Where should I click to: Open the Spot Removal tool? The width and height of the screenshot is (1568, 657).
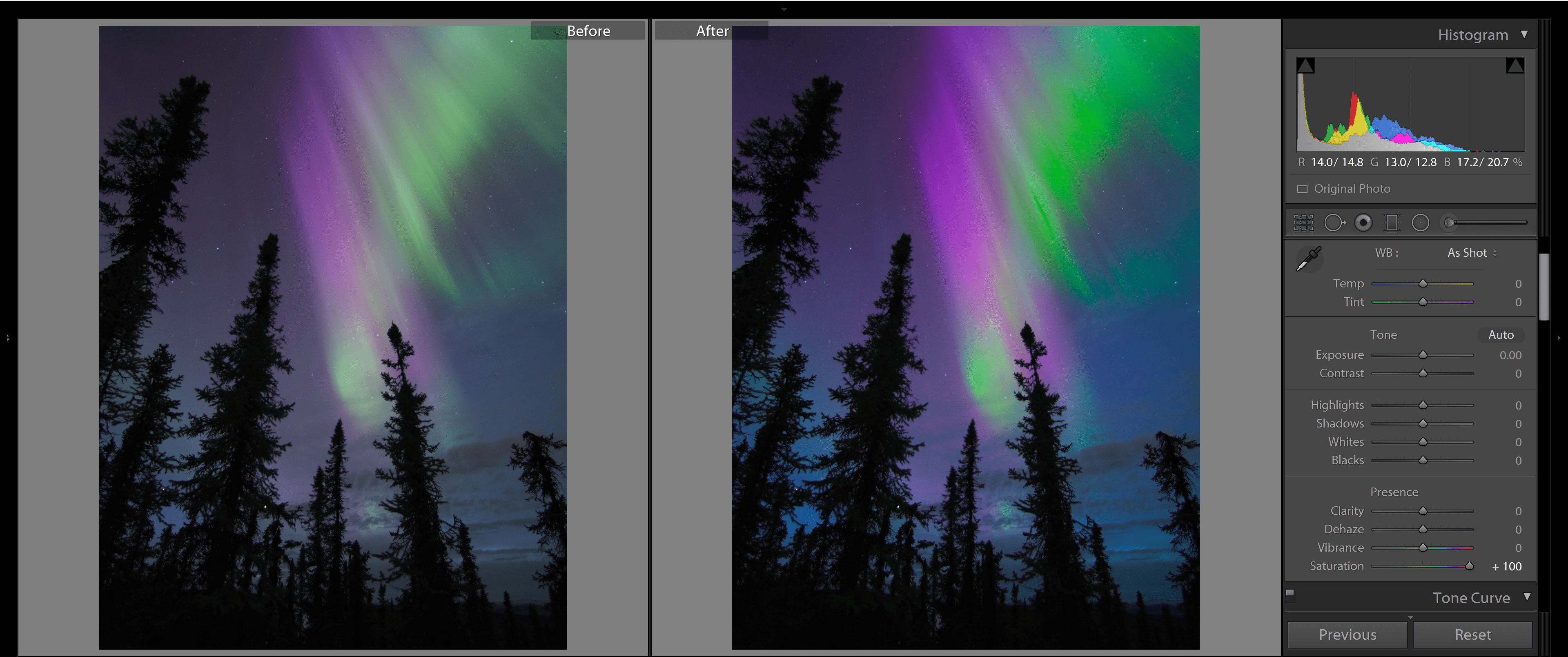[1336, 222]
